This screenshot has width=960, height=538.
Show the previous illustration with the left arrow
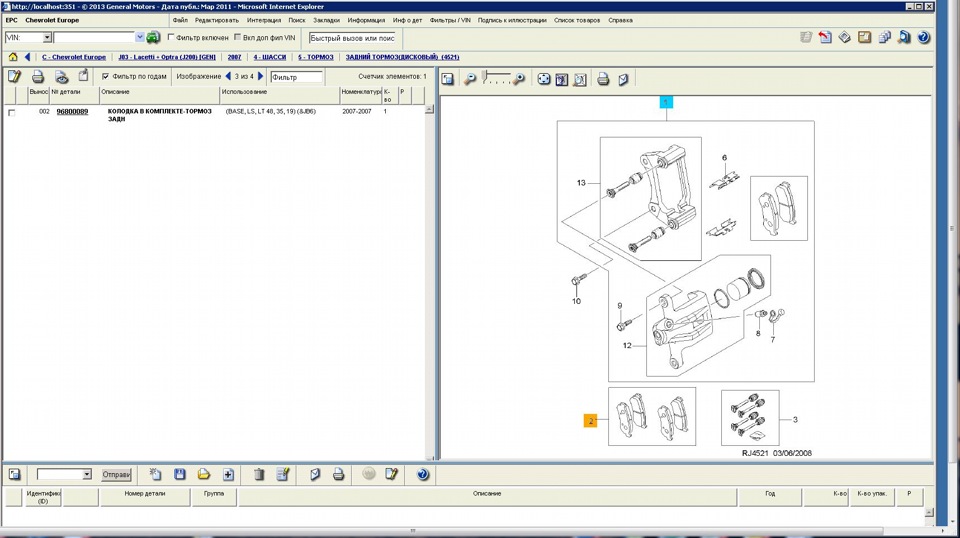tap(228, 77)
